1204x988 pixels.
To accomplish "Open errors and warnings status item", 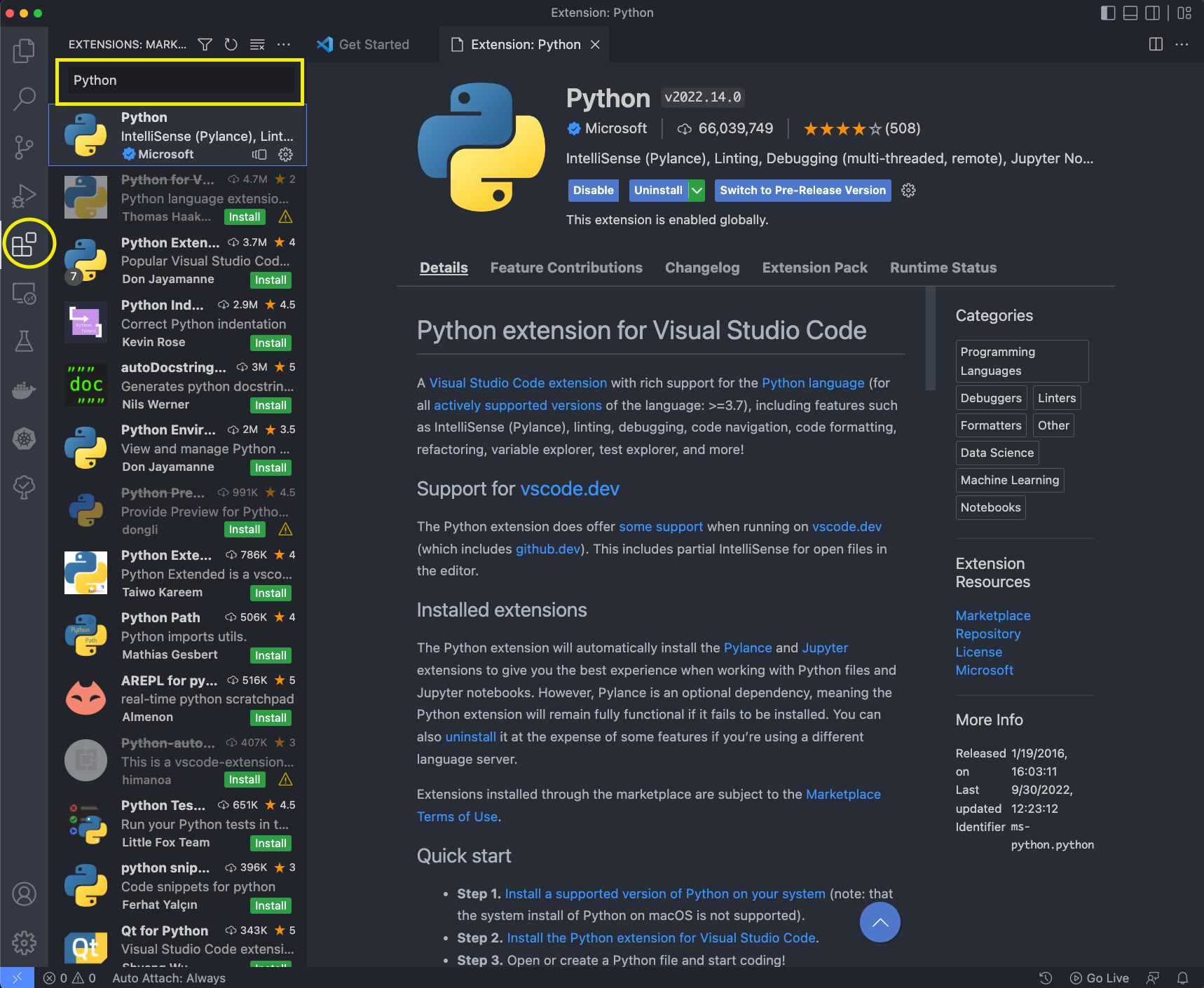I will click(x=69, y=977).
